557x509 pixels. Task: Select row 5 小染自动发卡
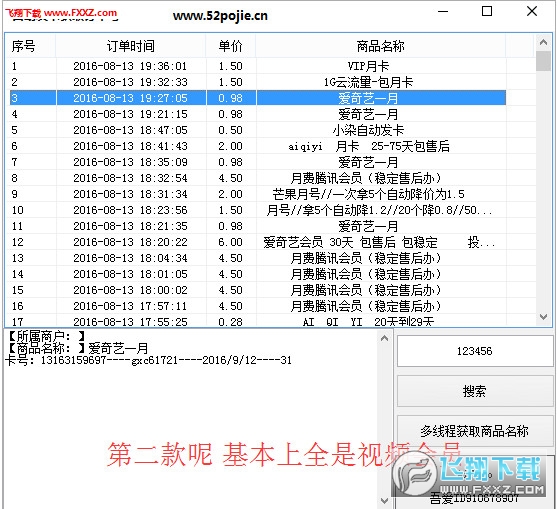click(x=256, y=130)
